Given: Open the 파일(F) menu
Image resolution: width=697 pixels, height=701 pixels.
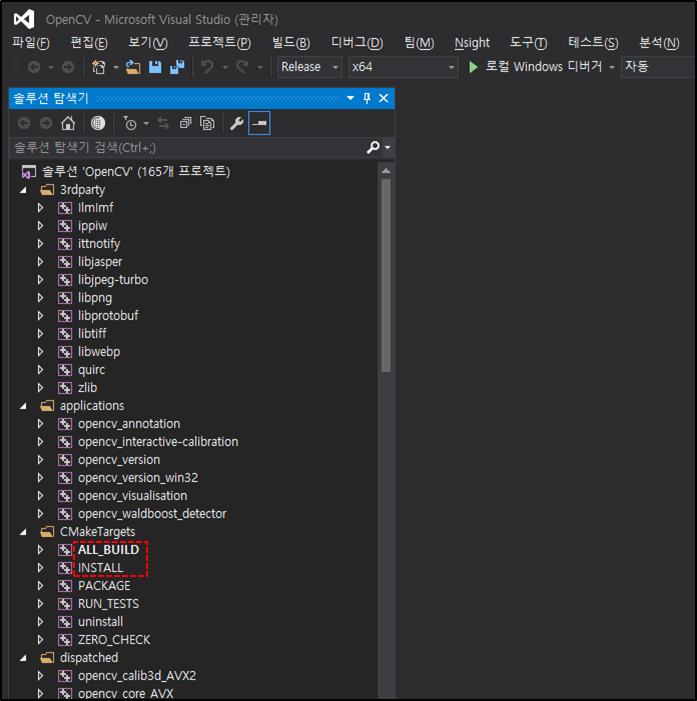Looking at the screenshot, I should [x=31, y=43].
